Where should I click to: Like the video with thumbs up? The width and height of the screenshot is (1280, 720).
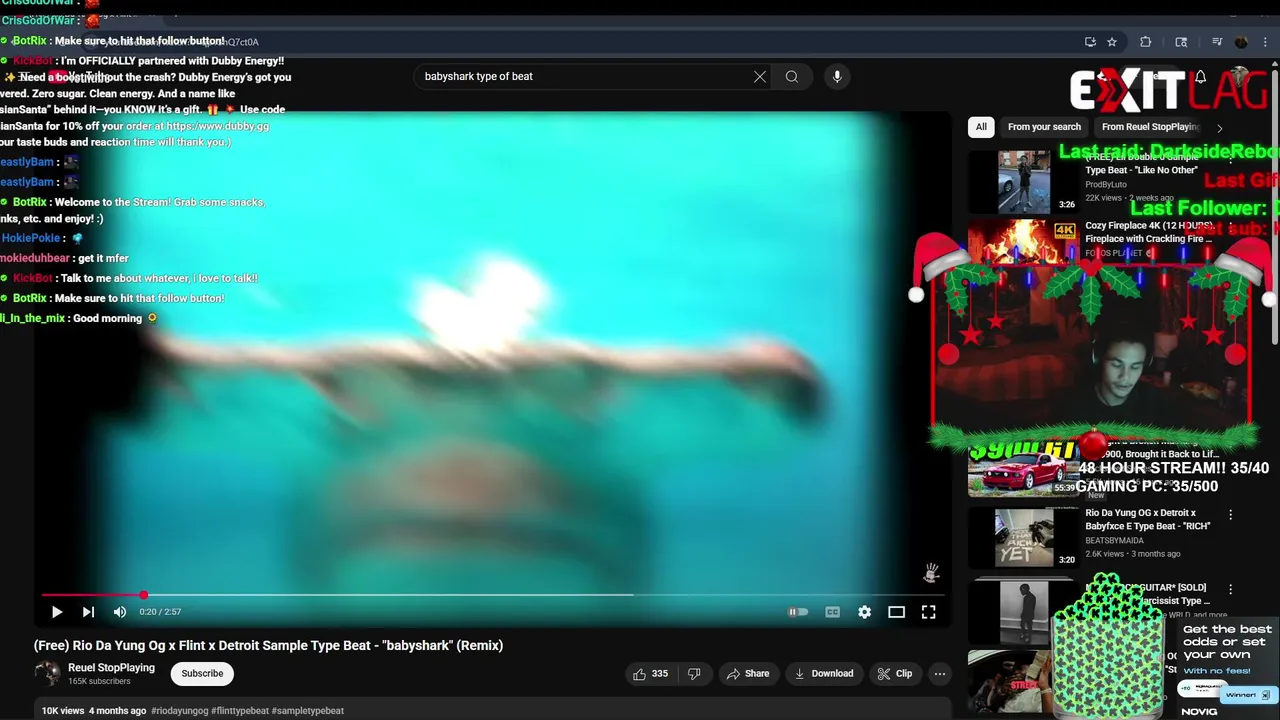(649, 674)
